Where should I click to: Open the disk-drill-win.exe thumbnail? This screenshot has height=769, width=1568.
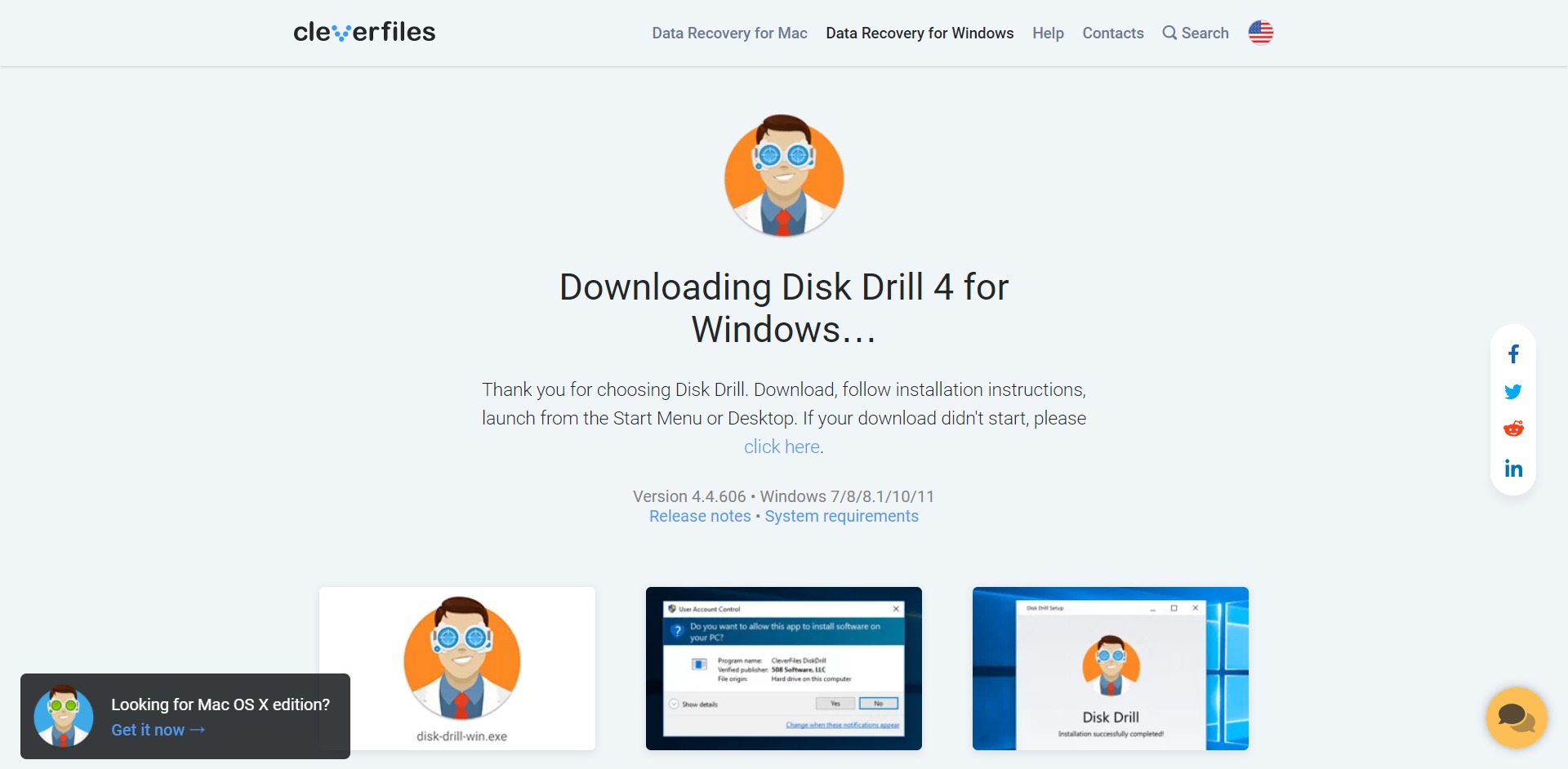(x=457, y=669)
